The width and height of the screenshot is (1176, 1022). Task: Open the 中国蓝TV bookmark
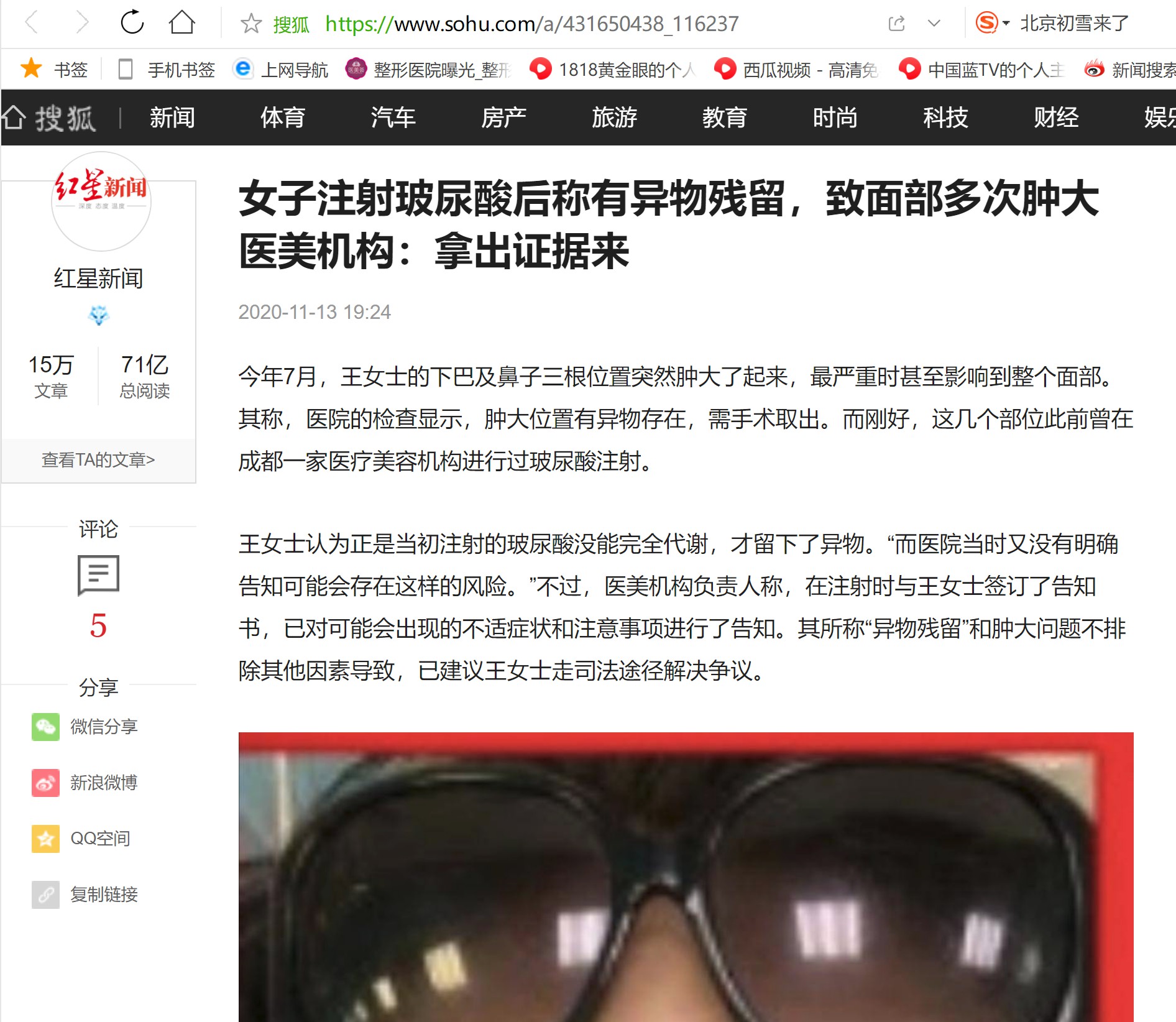(981, 69)
